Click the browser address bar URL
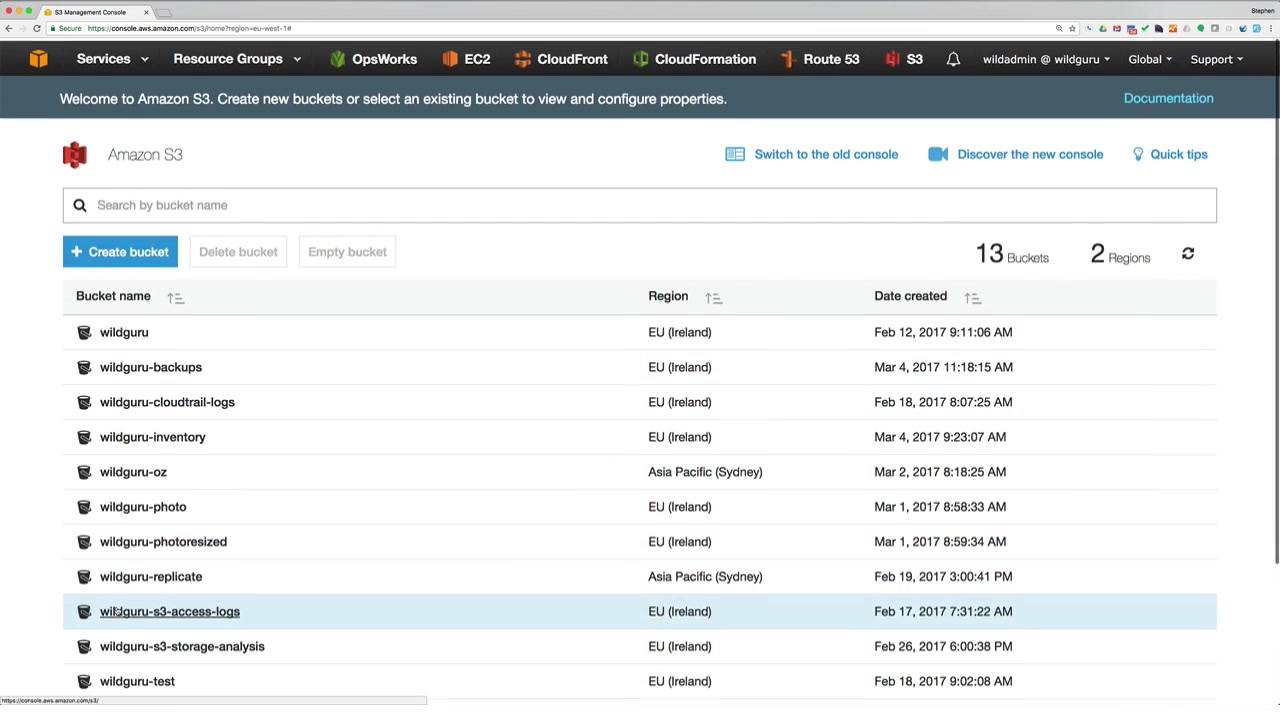Image resolution: width=1280 pixels, height=720 pixels. [x=189, y=28]
